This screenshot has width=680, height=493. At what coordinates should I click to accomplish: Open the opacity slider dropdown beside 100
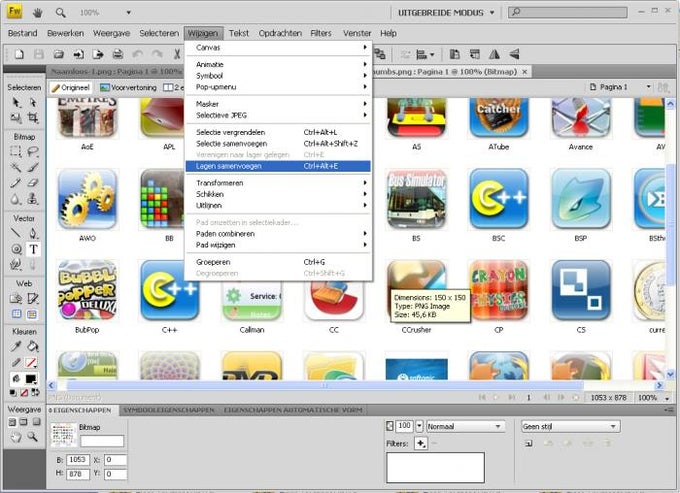(419, 426)
